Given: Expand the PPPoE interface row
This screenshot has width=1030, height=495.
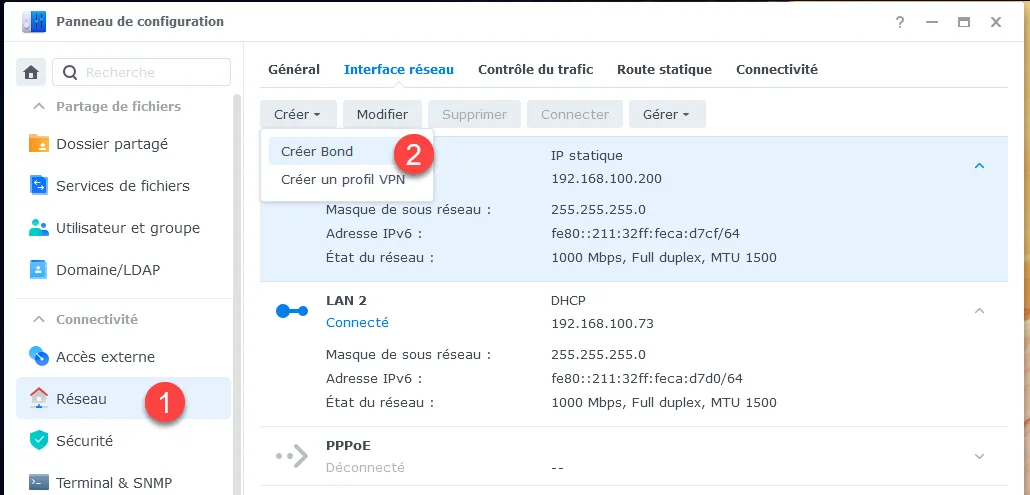Looking at the screenshot, I should pos(979,456).
